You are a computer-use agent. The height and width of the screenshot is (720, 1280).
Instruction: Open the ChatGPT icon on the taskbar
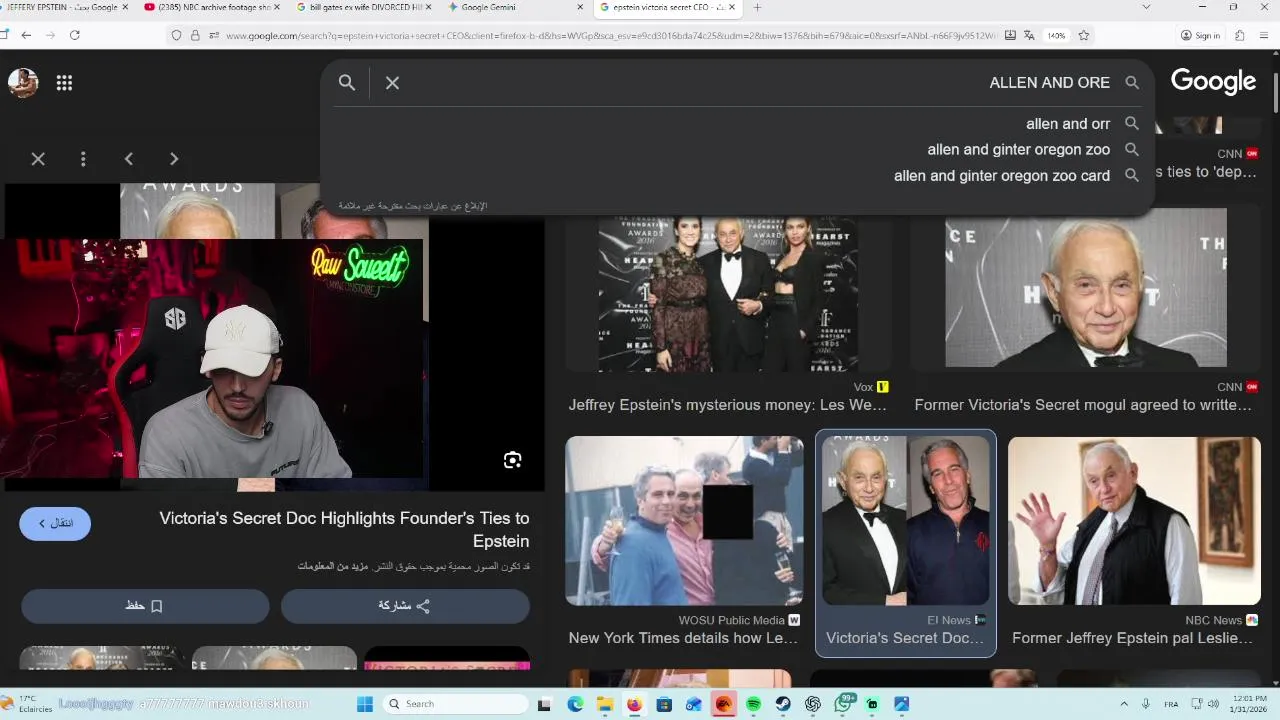pyautogui.click(x=813, y=704)
